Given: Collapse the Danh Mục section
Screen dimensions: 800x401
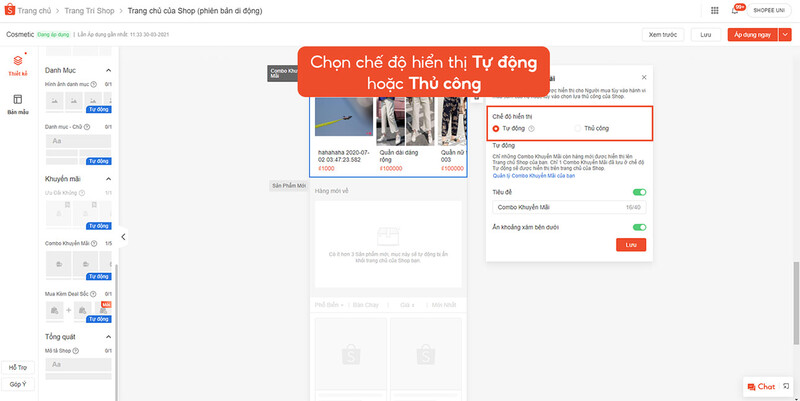Looking at the screenshot, I should click(x=108, y=70).
